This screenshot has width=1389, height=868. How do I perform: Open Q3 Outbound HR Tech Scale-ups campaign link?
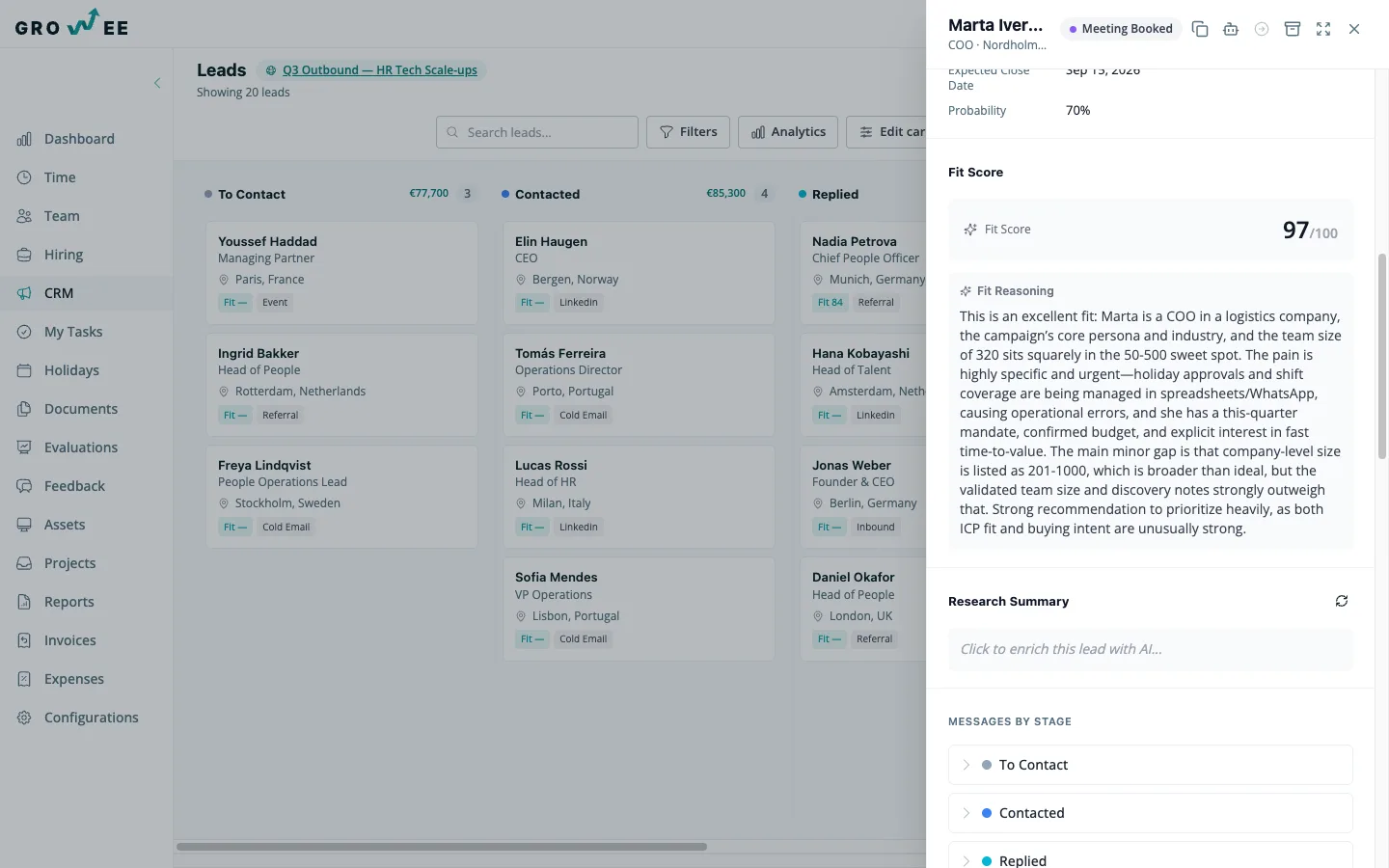[380, 70]
